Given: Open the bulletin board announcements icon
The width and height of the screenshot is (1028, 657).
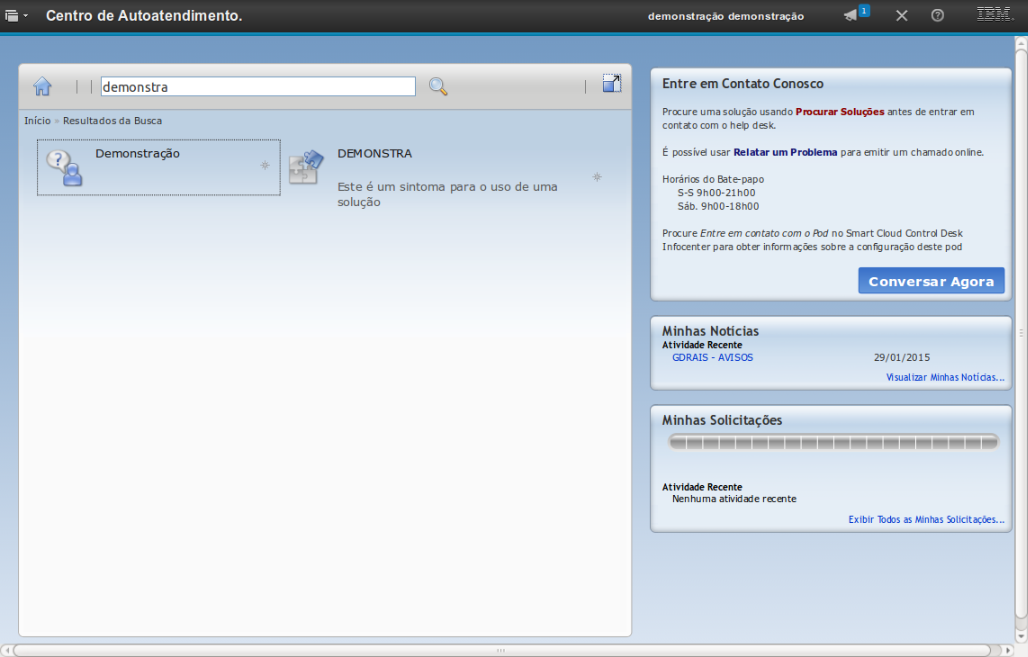Looking at the screenshot, I should 853,15.
